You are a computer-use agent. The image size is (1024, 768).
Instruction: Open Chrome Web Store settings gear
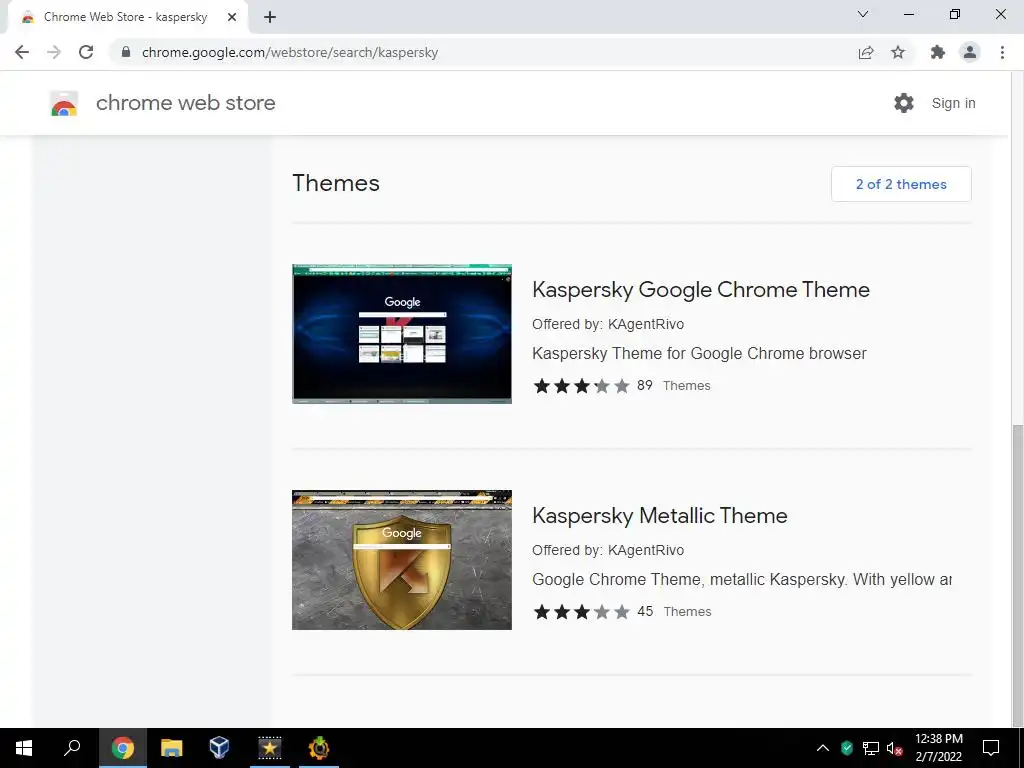[904, 103]
